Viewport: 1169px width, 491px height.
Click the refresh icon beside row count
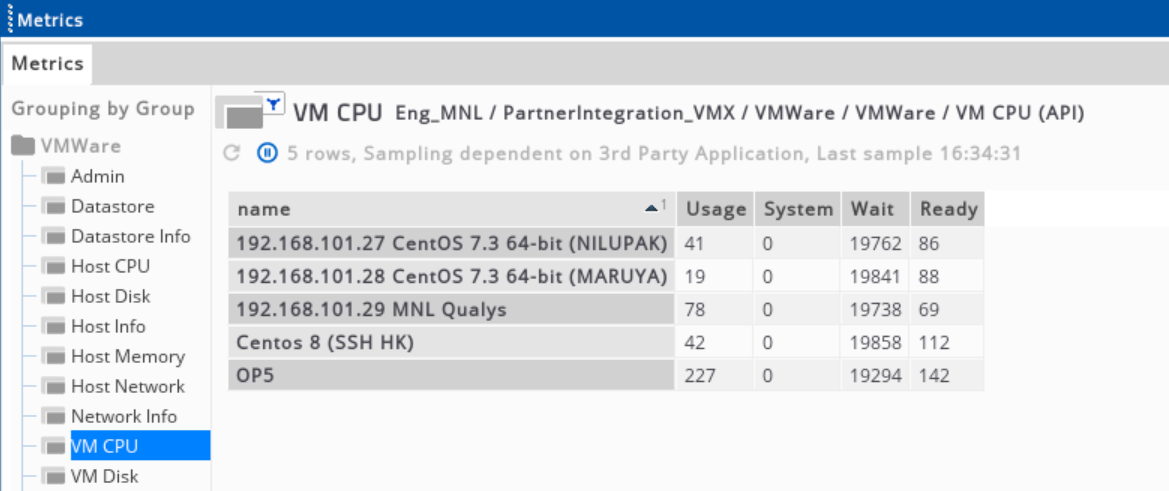(x=232, y=153)
